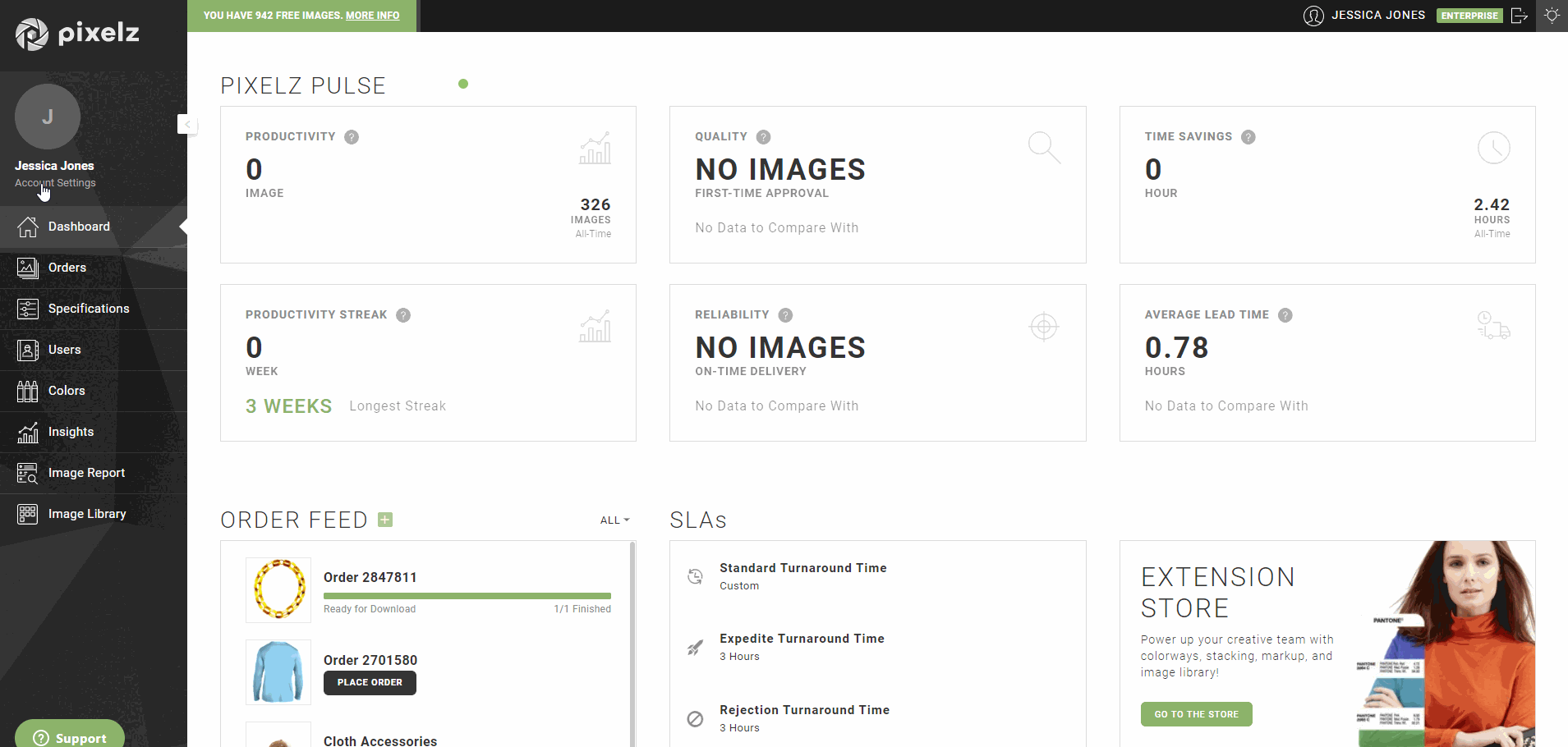
Task: Click the JESSICA JONES name in header
Action: pos(1378,15)
